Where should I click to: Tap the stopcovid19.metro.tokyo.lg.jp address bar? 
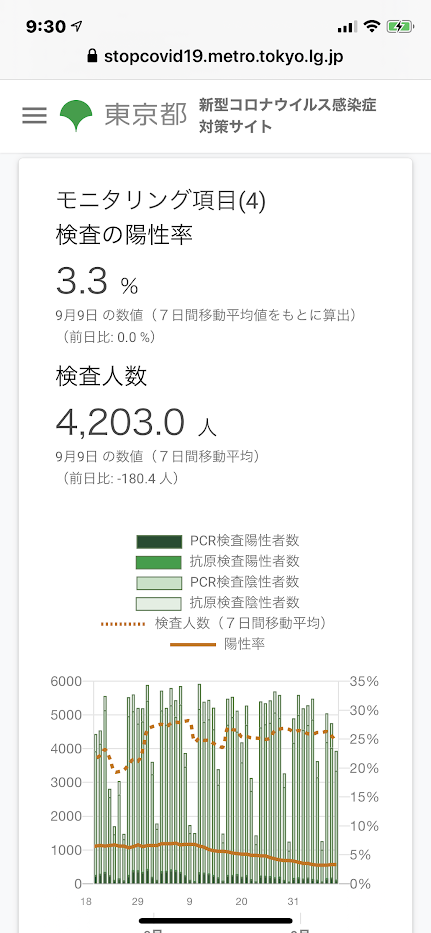pyautogui.click(x=216, y=57)
